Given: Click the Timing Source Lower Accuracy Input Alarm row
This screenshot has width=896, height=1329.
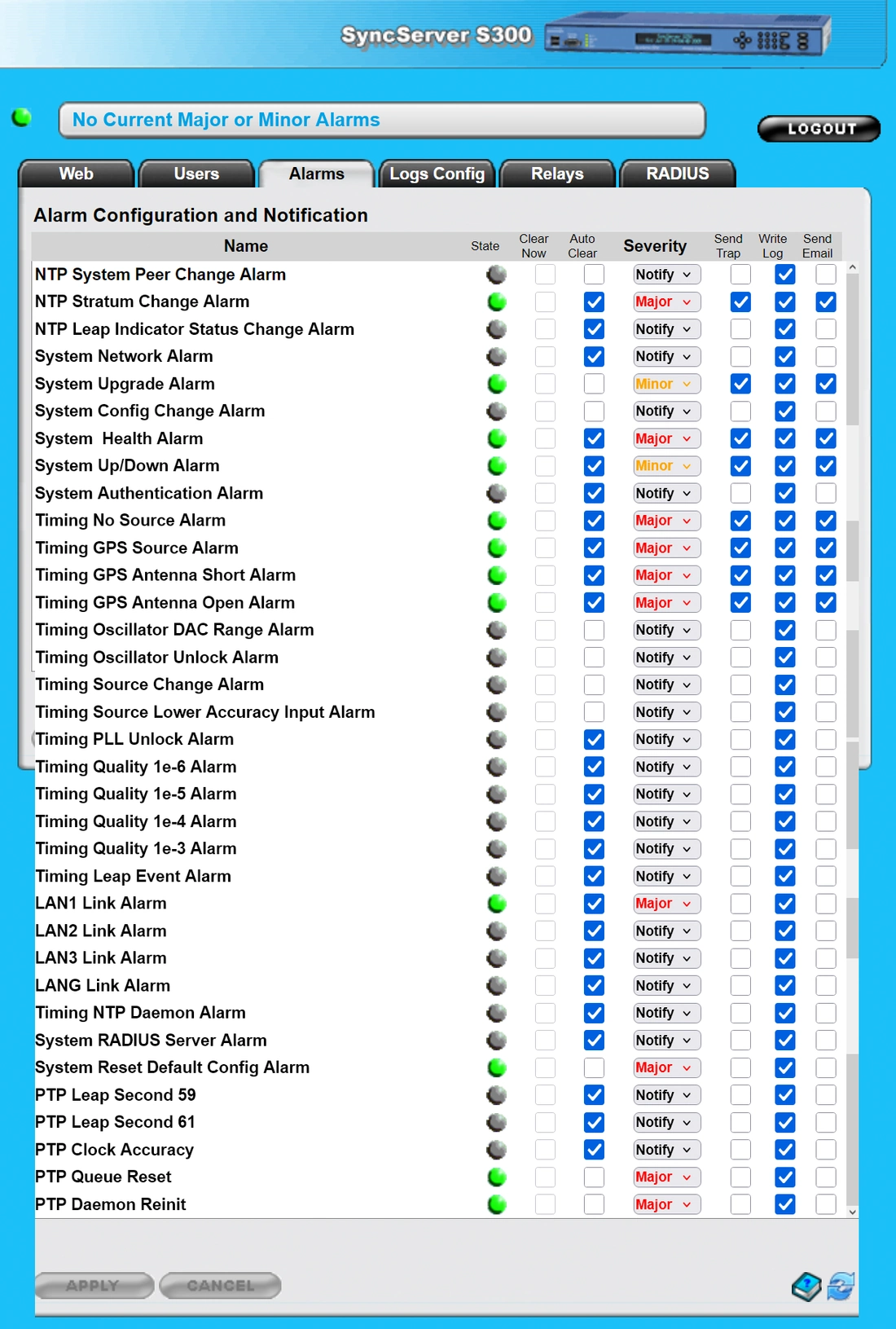Looking at the screenshot, I should click(x=440, y=712).
